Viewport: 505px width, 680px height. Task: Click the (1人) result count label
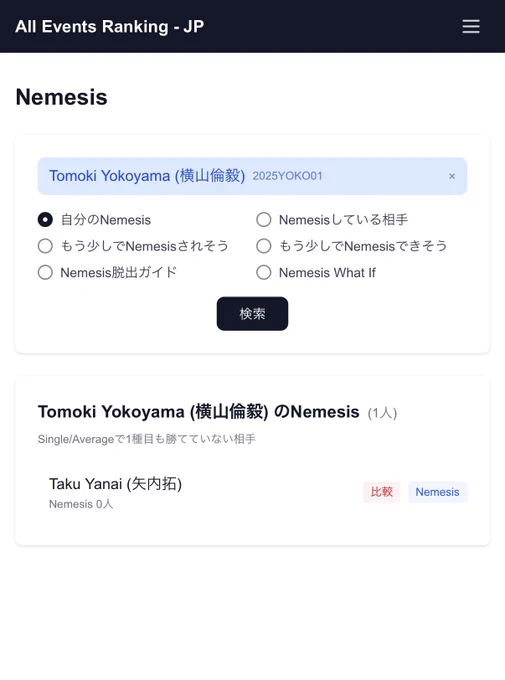[x=382, y=413]
